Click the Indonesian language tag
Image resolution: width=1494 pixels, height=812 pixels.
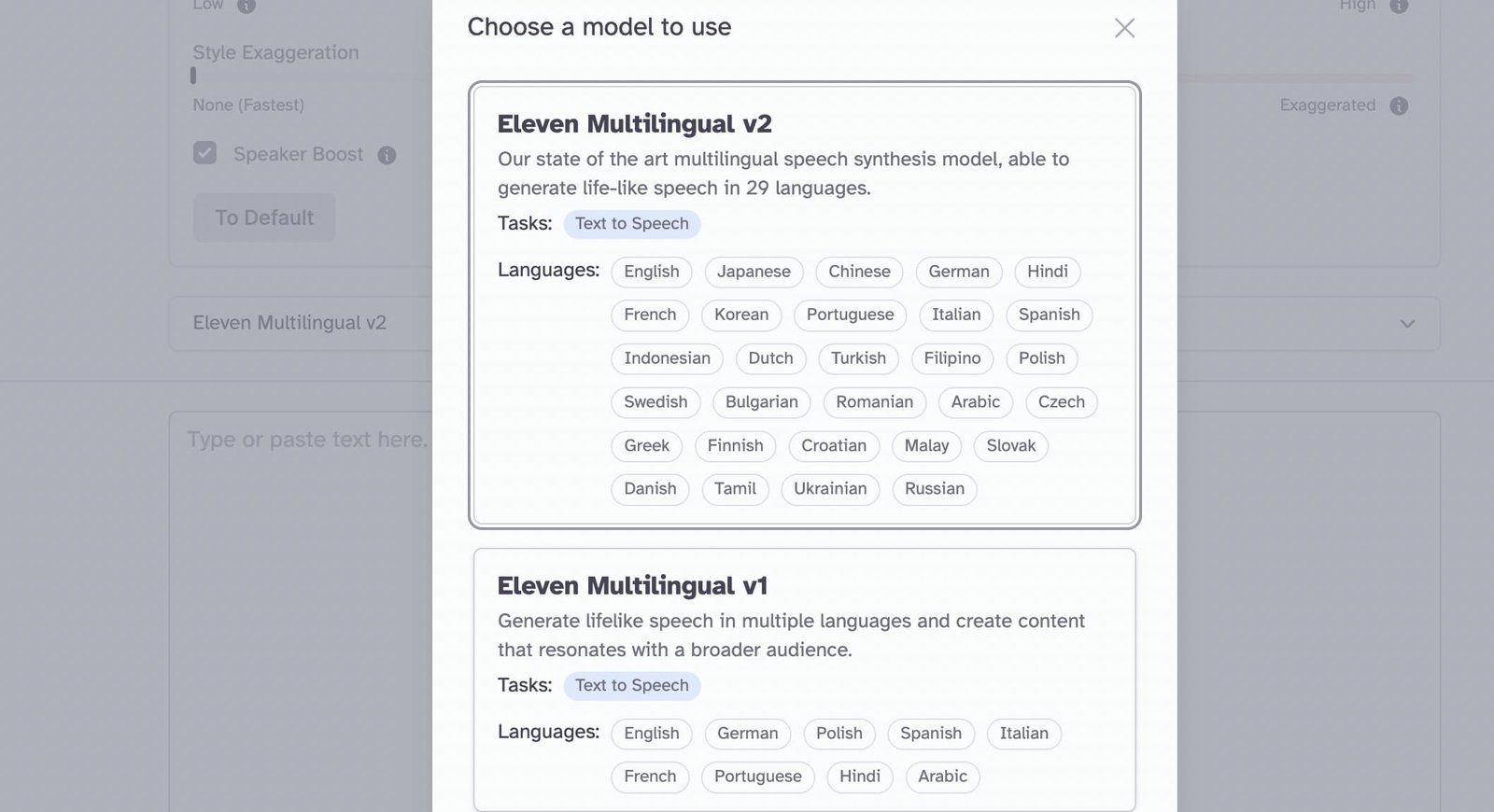pos(667,358)
